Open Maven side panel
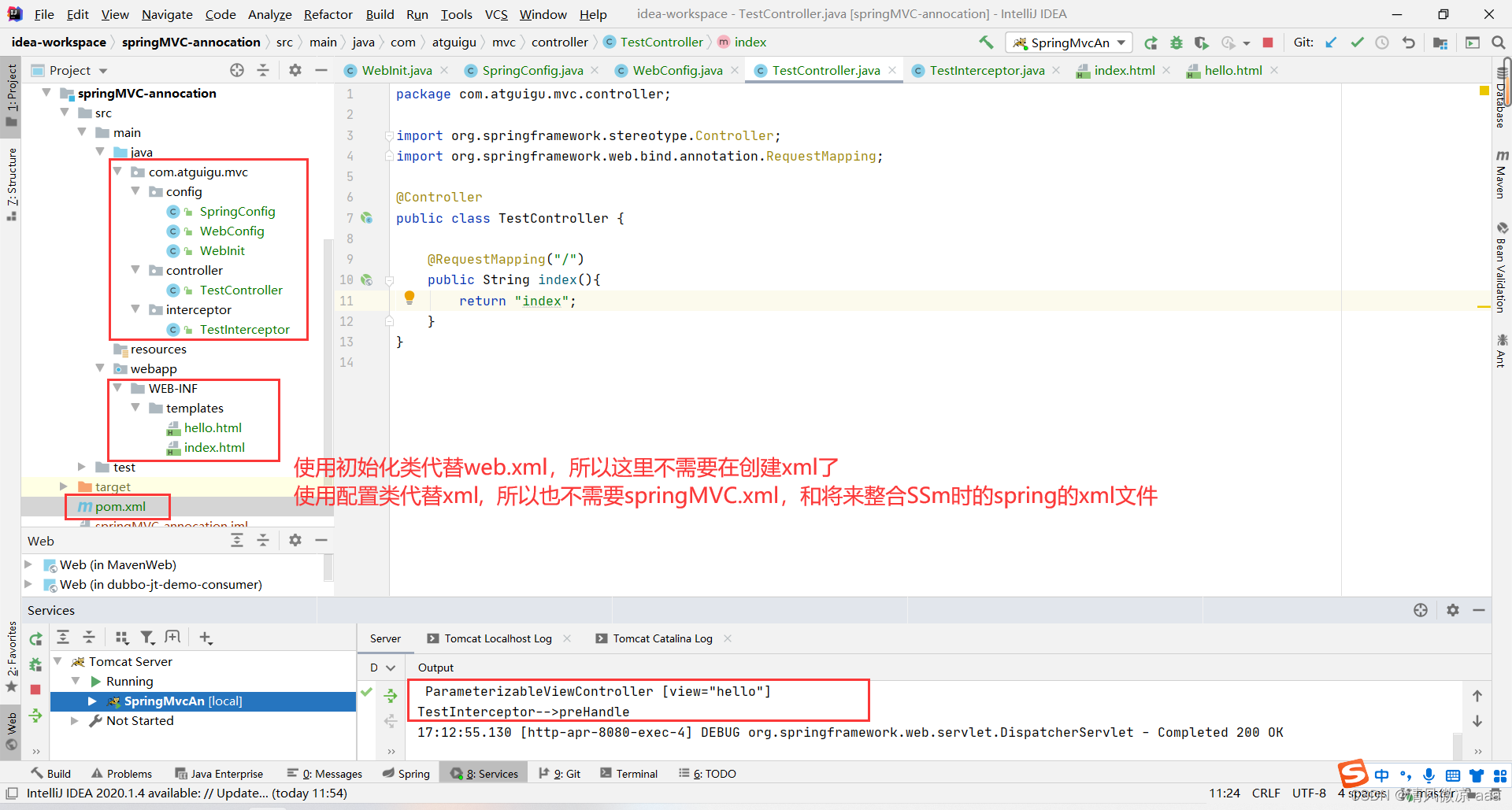This screenshot has height=810, width=1512. point(1502,175)
